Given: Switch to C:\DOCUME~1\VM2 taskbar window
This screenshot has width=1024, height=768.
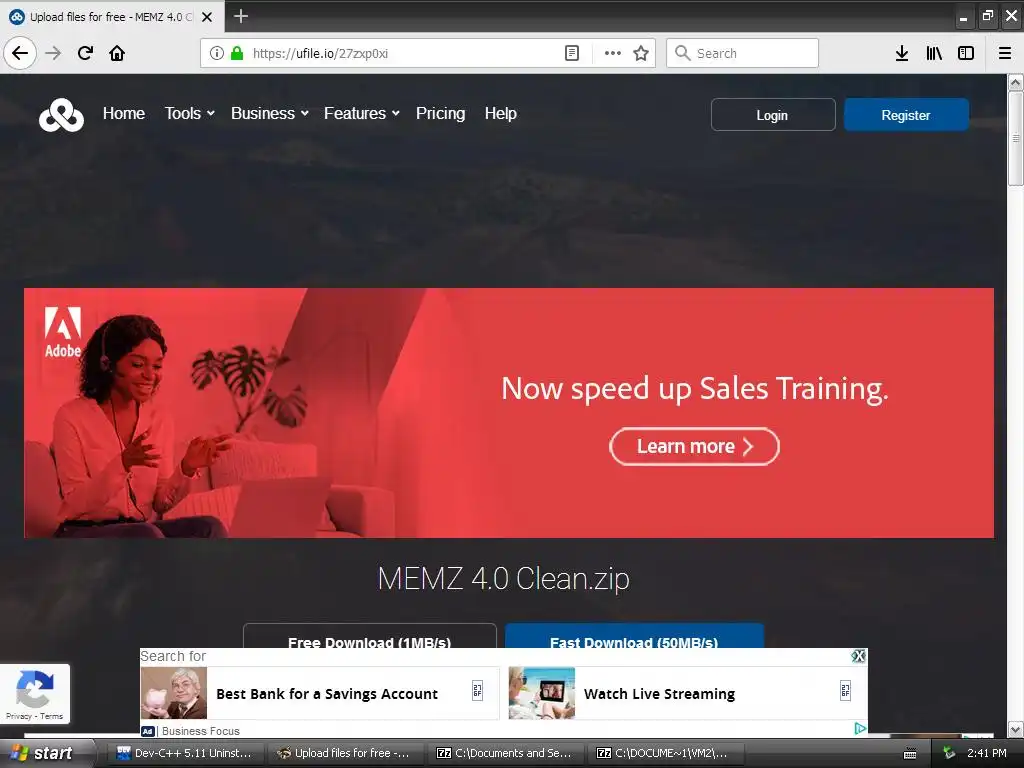Looking at the screenshot, I should tap(664, 754).
